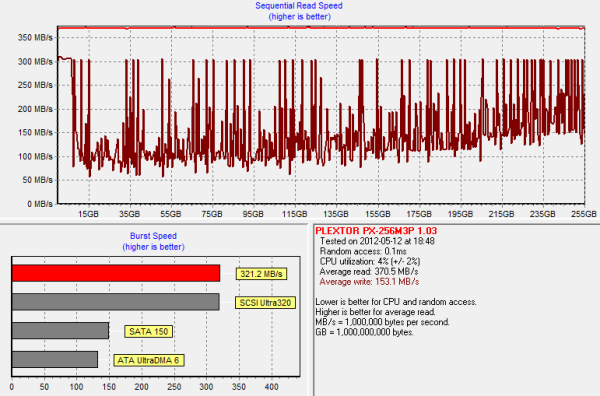
Task: Click the red 321.2 MB/s burst bar
Action: click(116, 273)
